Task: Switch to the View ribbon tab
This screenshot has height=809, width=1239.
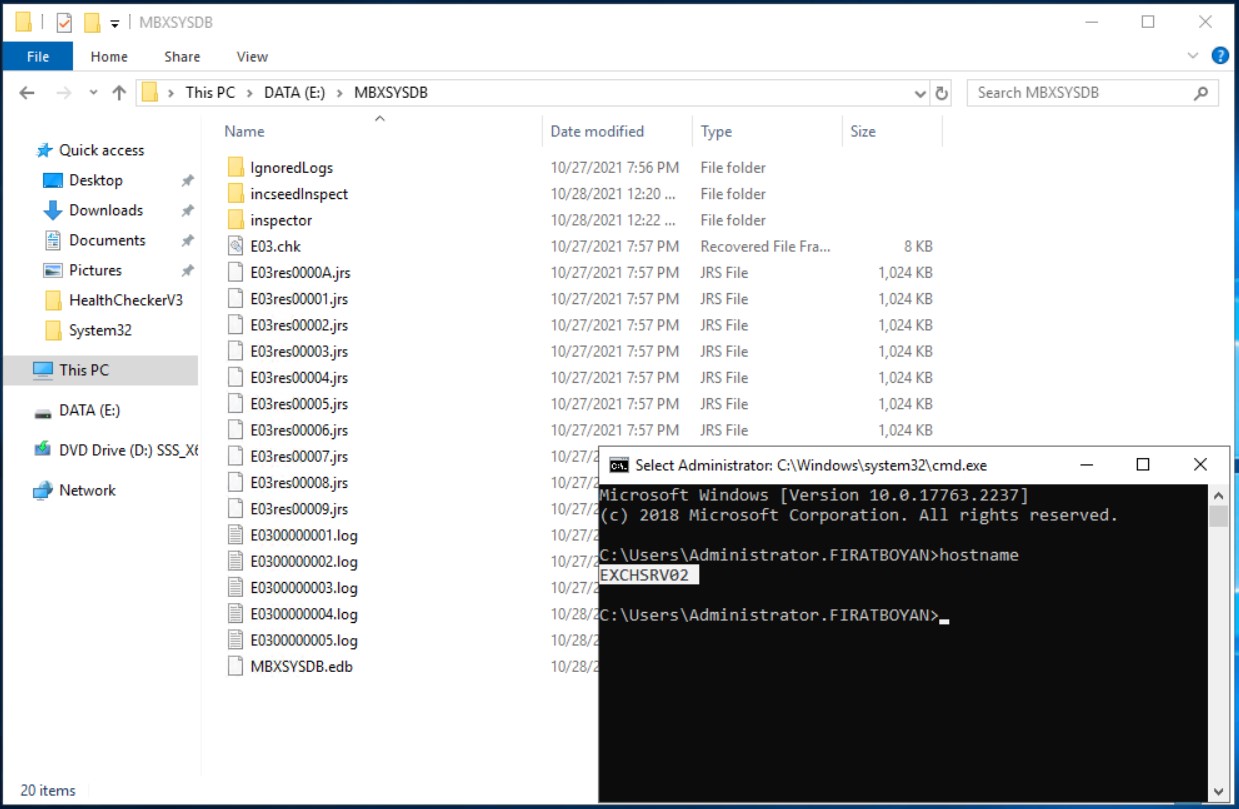Action: 252,56
